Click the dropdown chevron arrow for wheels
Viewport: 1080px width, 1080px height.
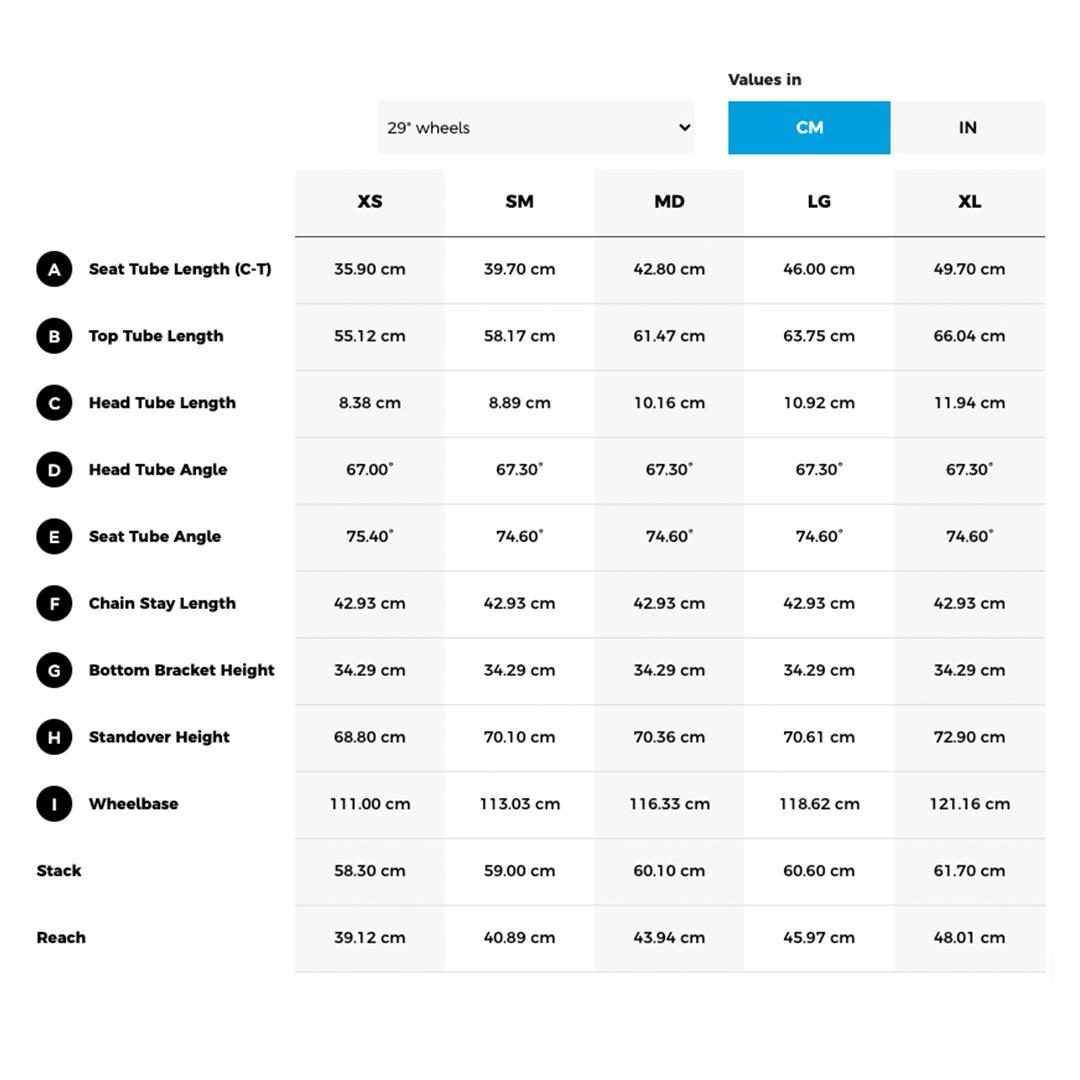pos(684,128)
